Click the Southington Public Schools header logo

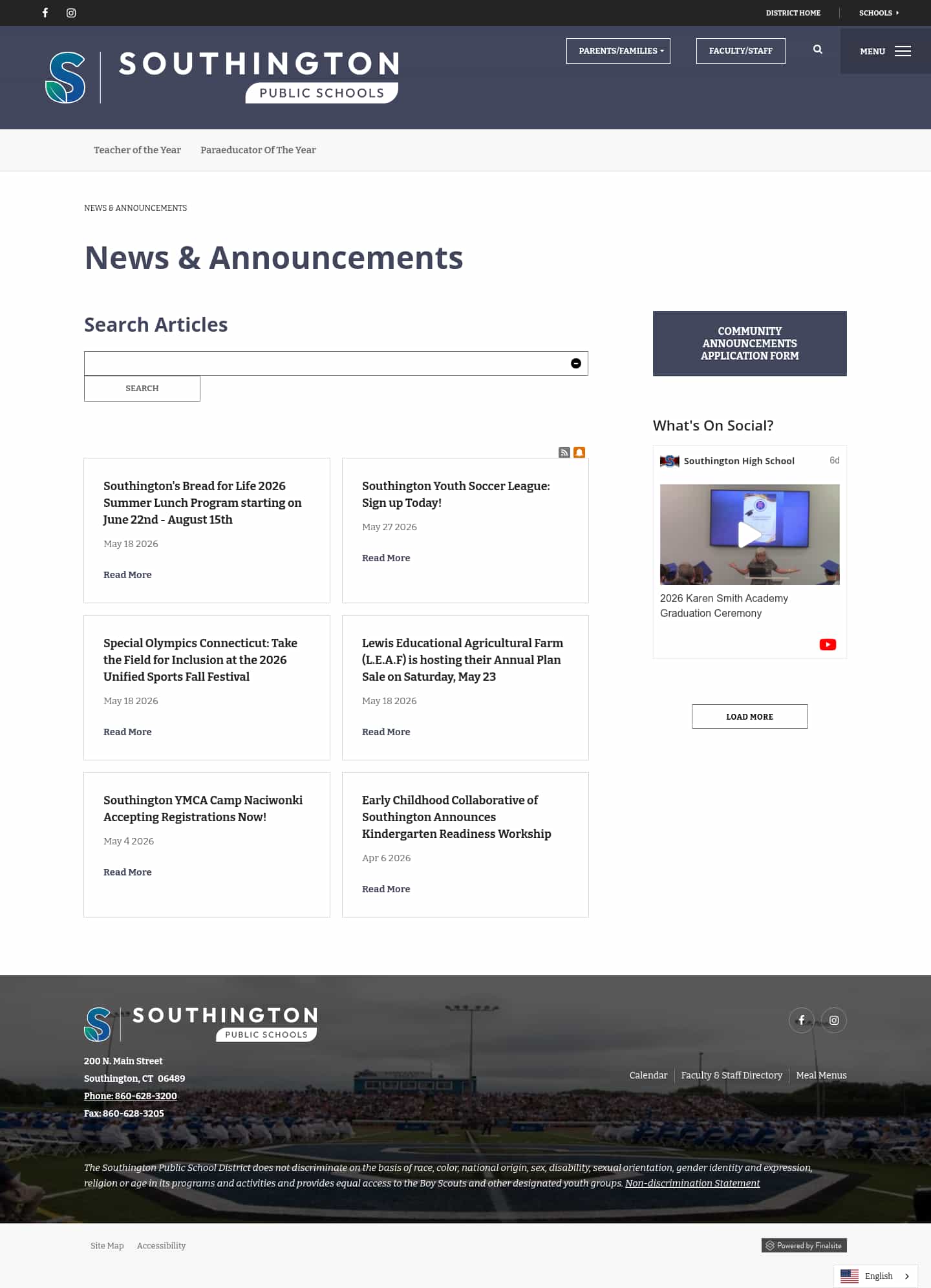pyautogui.click(x=222, y=77)
